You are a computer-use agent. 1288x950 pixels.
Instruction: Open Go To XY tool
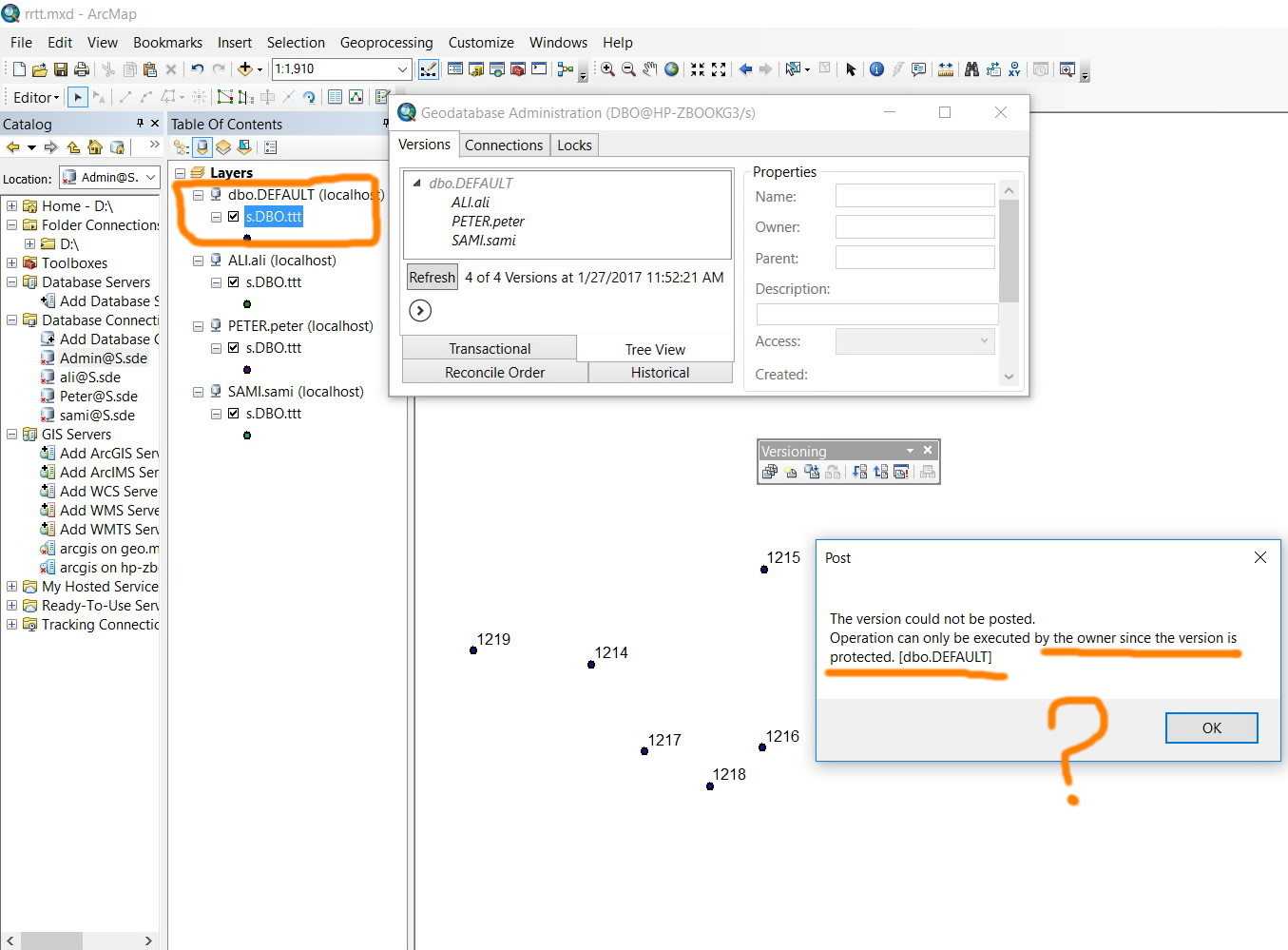1015,69
